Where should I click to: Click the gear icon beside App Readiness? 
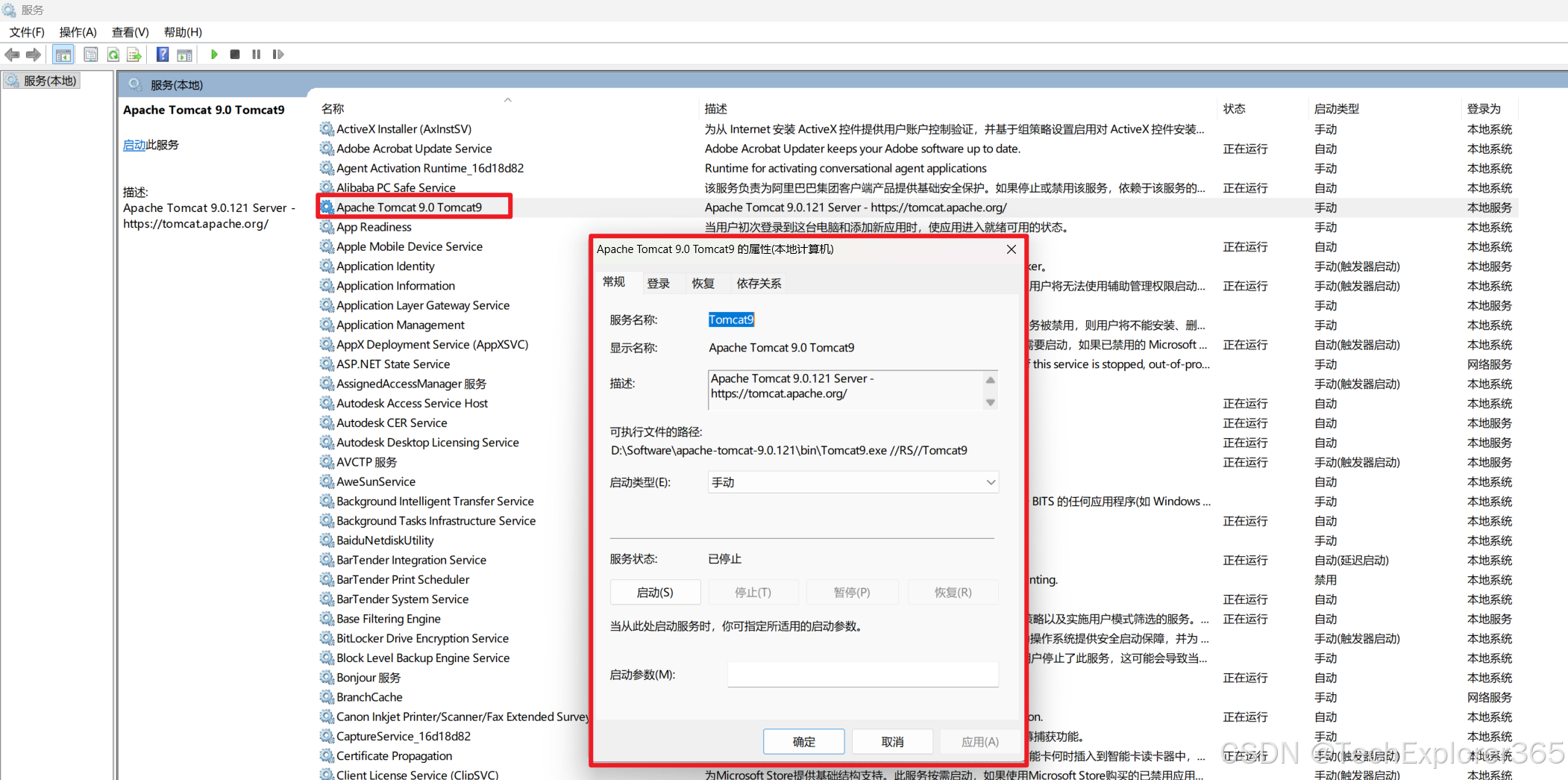point(327,227)
